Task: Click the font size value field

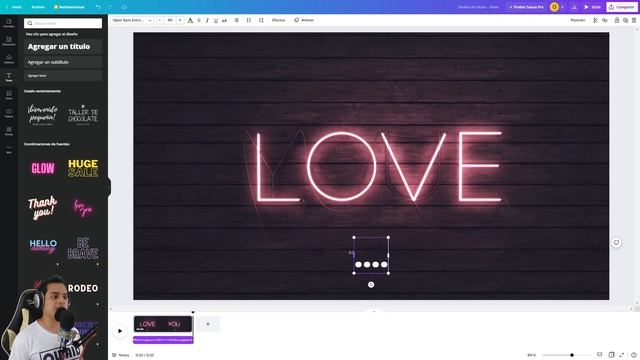Action: pyautogui.click(x=170, y=20)
